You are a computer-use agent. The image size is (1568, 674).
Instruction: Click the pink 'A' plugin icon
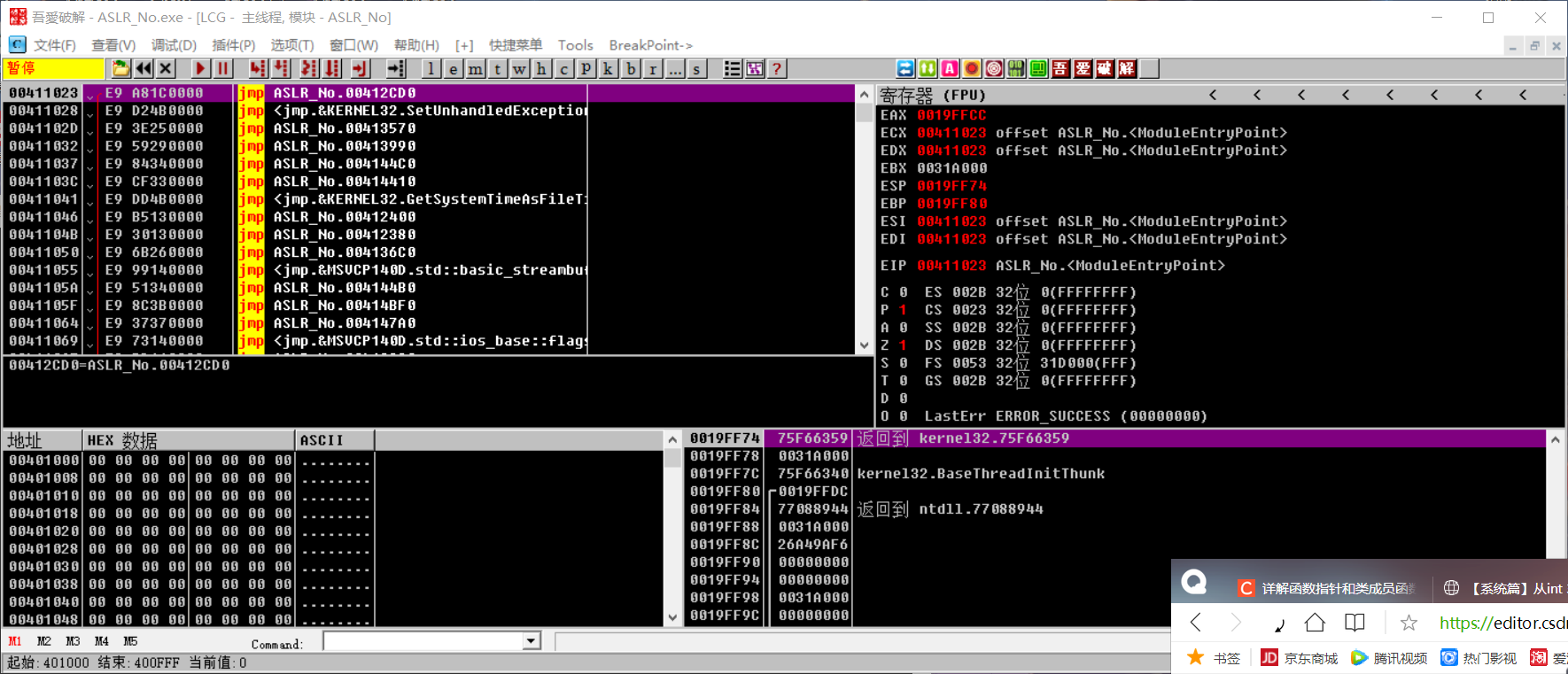click(950, 68)
